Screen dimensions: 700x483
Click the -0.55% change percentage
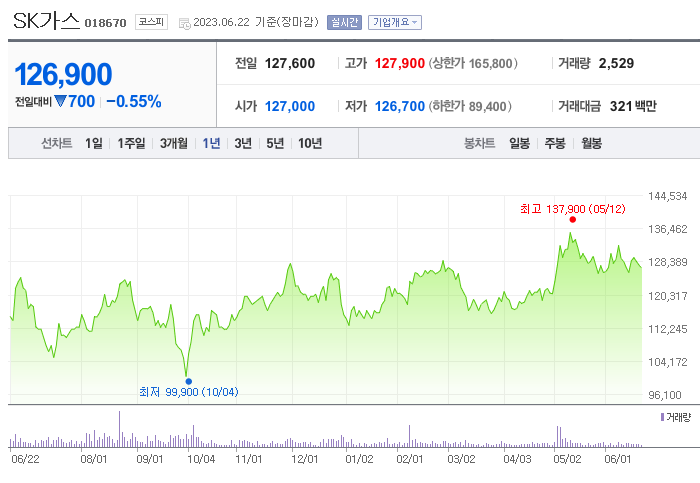[134, 101]
